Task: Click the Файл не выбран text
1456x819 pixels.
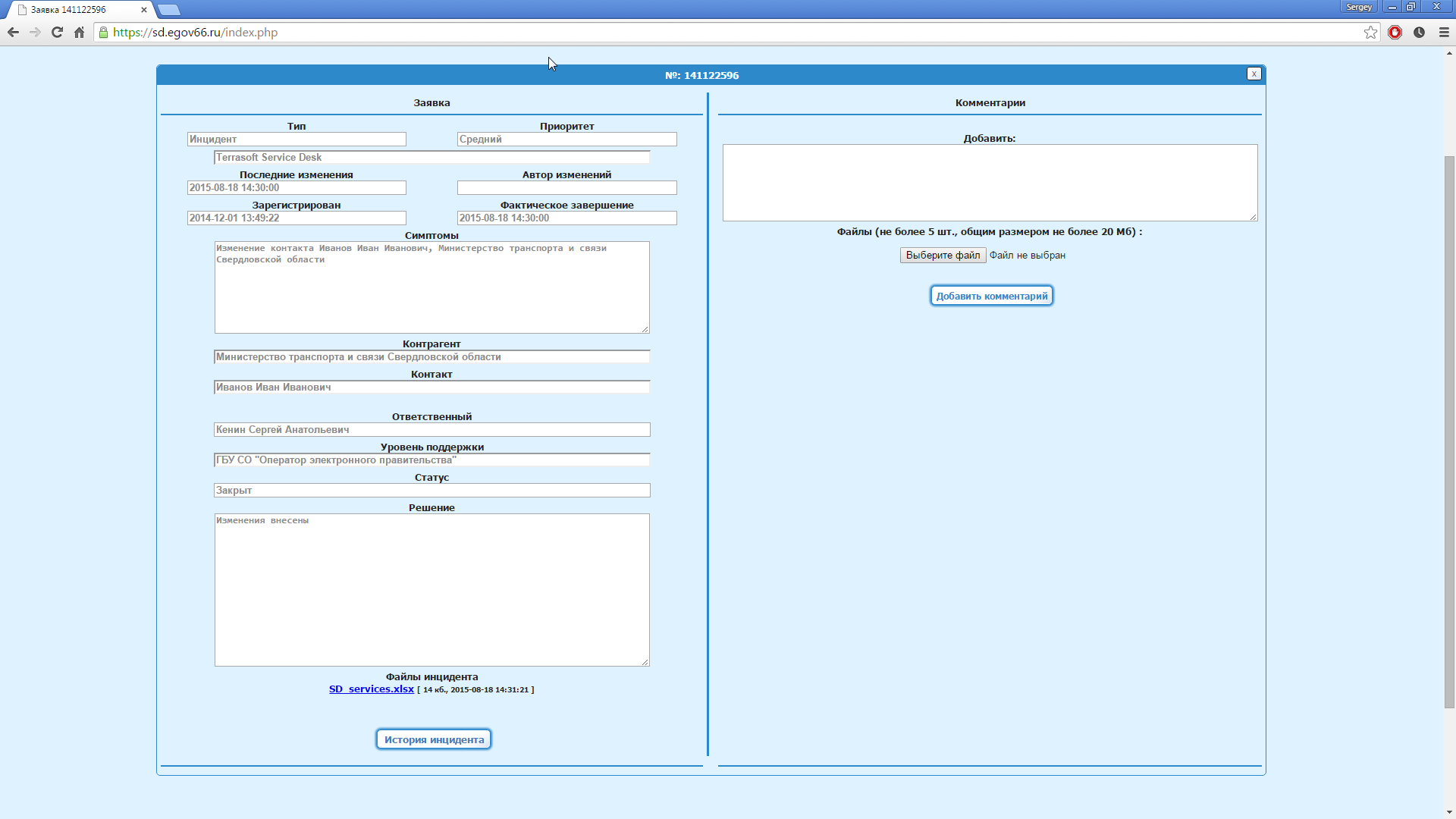Action: tap(1028, 256)
